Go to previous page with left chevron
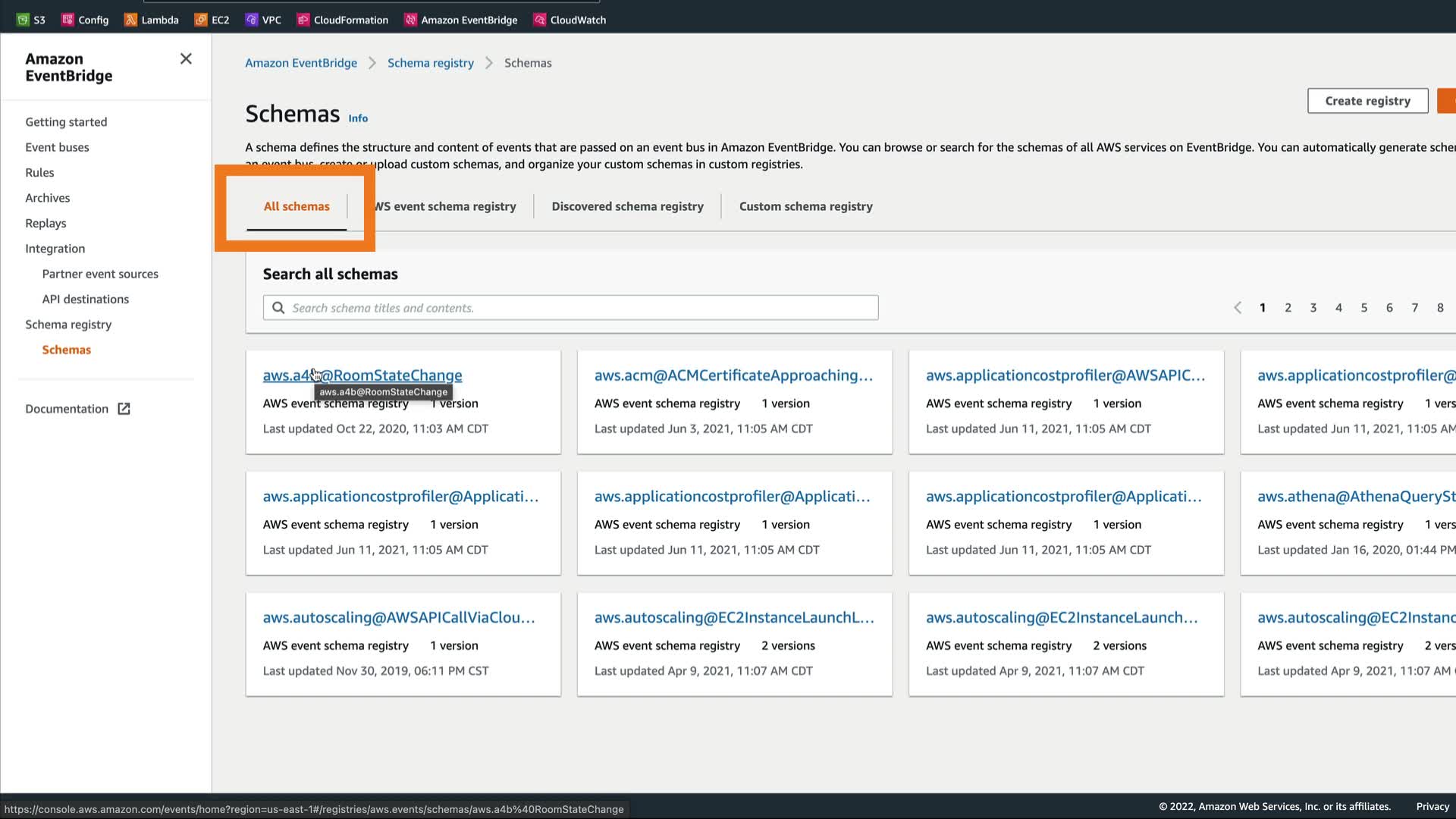 click(x=1238, y=308)
